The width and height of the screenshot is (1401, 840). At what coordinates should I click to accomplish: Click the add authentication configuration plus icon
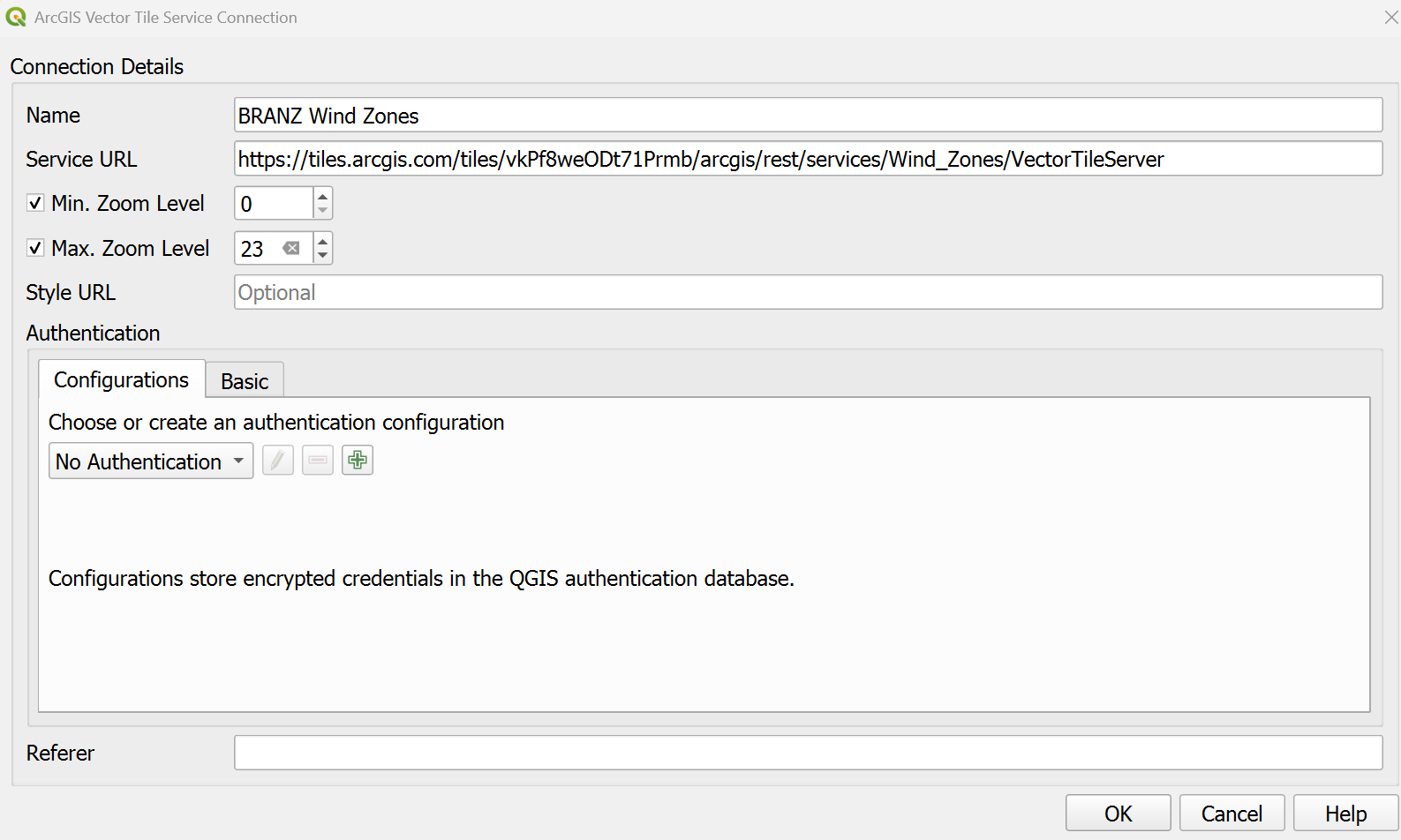358,461
